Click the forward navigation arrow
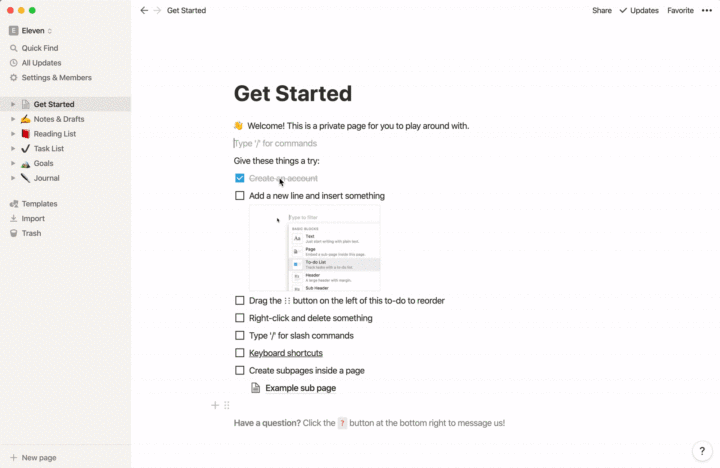Screen dimensions: 720x468 [157, 10]
